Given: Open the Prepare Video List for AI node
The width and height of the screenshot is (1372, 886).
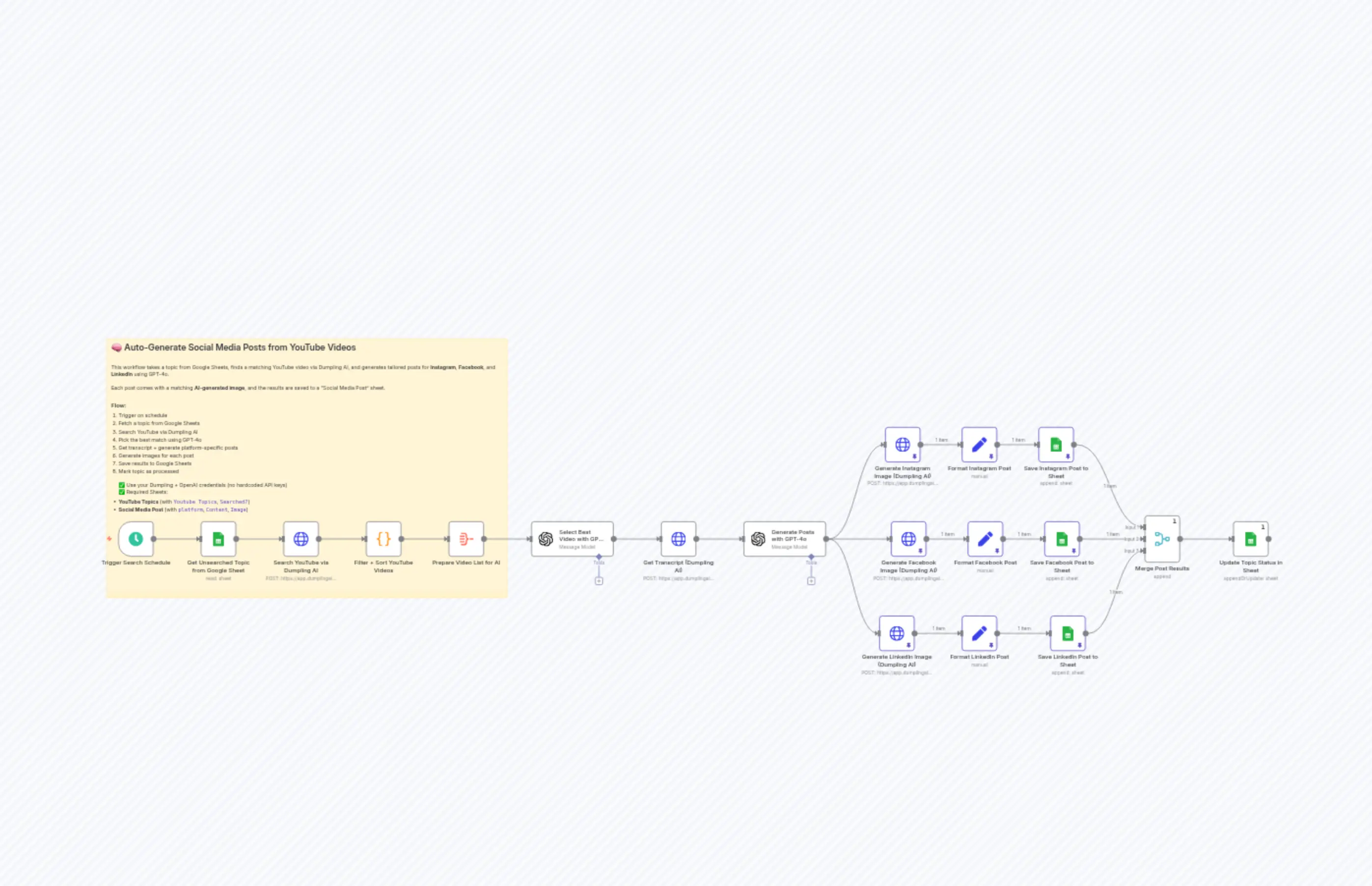Looking at the screenshot, I should [x=465, y=539].
